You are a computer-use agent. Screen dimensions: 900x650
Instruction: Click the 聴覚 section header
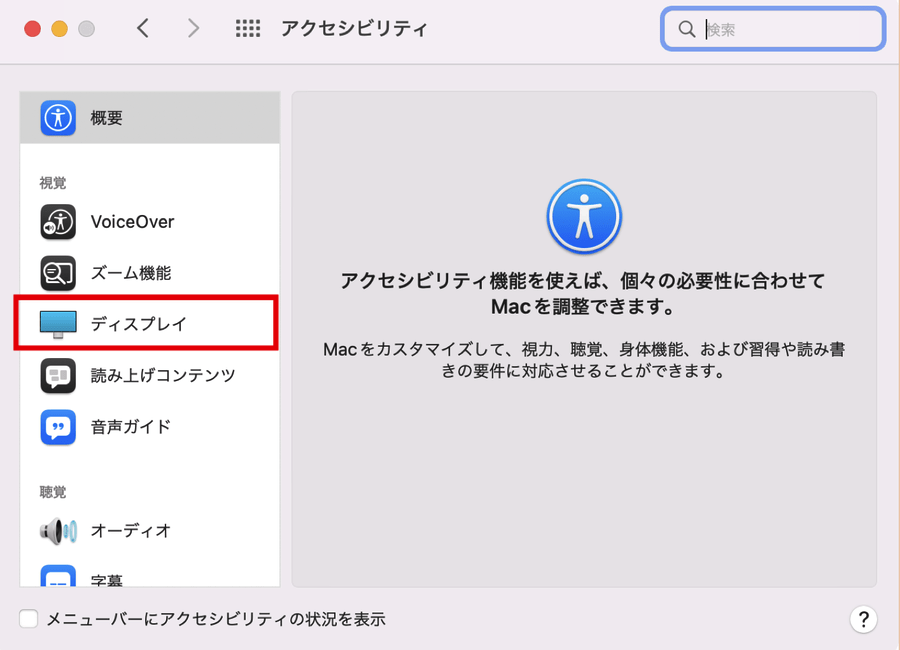tap(53, 492)
